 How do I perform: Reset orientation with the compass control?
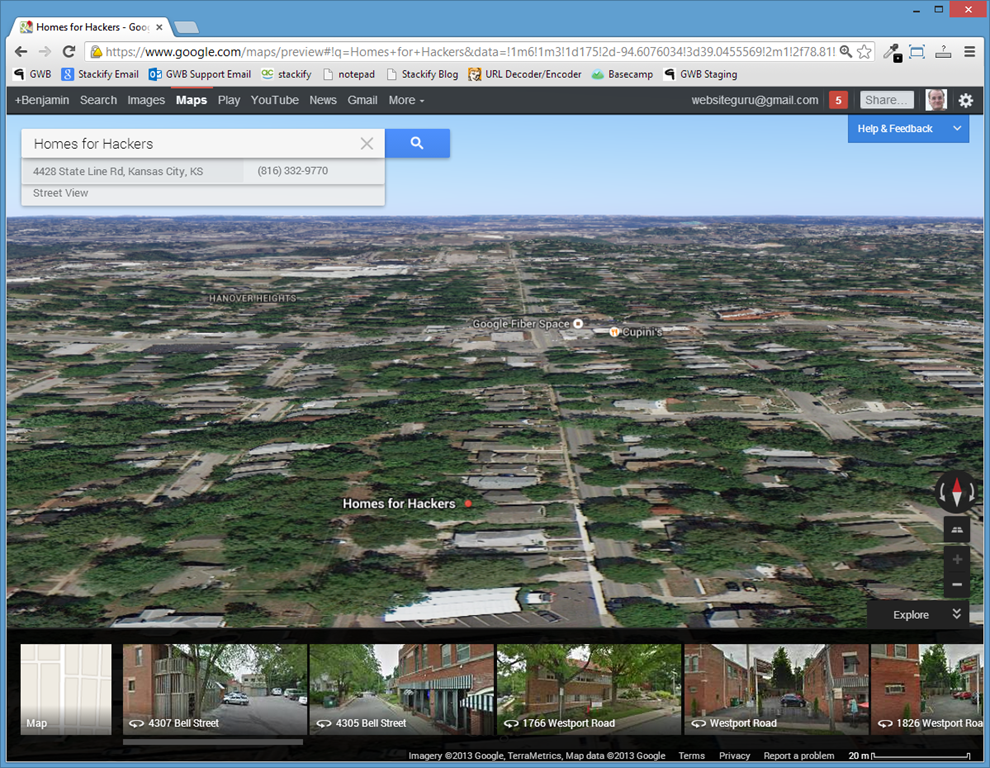click(x=957, y=491)
